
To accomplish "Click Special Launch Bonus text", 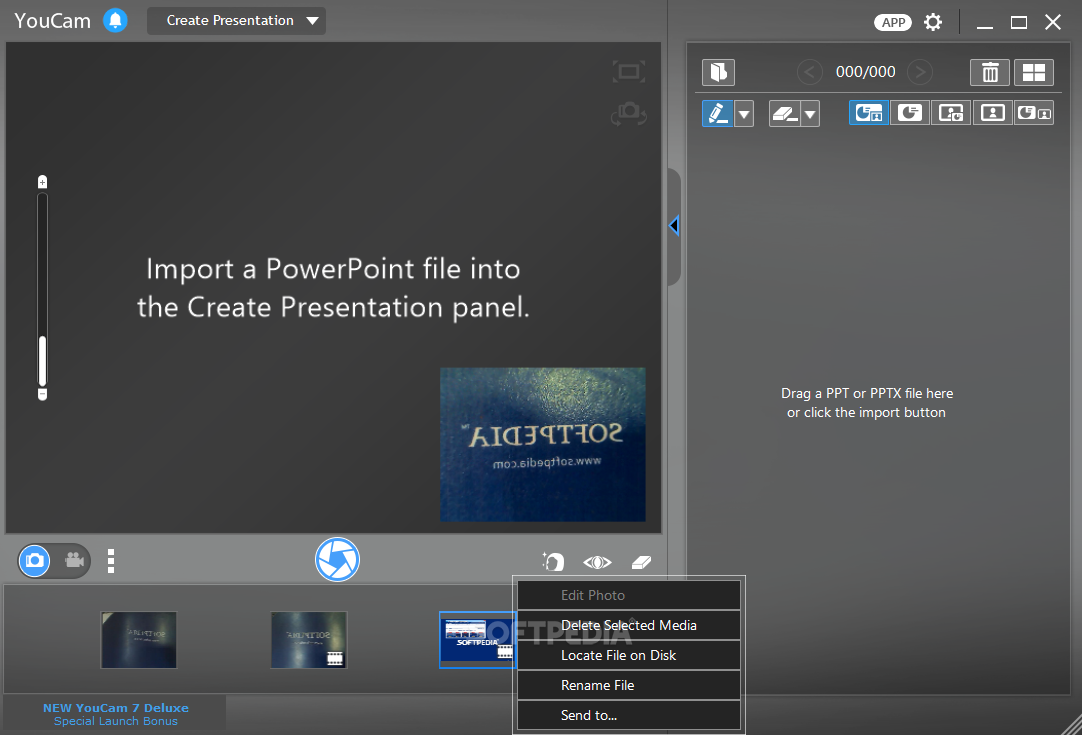I will [115, 721].
